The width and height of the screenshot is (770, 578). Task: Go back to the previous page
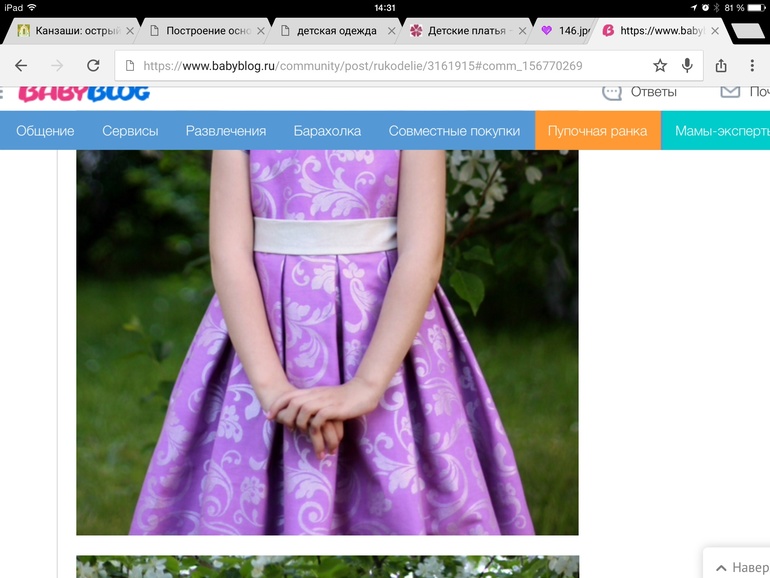[21, 66]
